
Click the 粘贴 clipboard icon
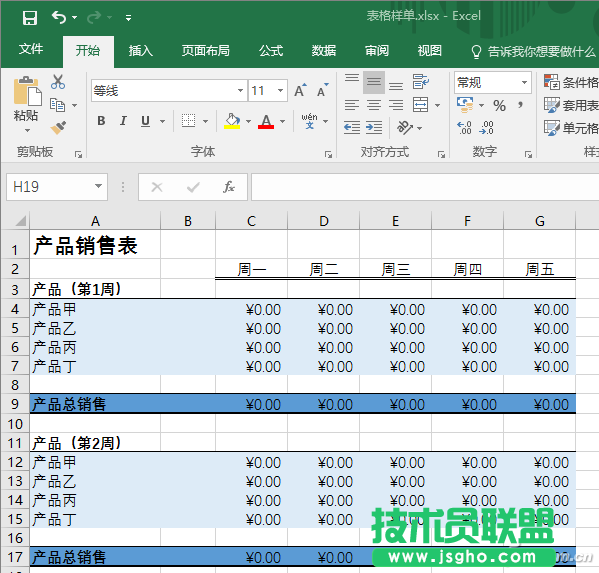[27, 91]
